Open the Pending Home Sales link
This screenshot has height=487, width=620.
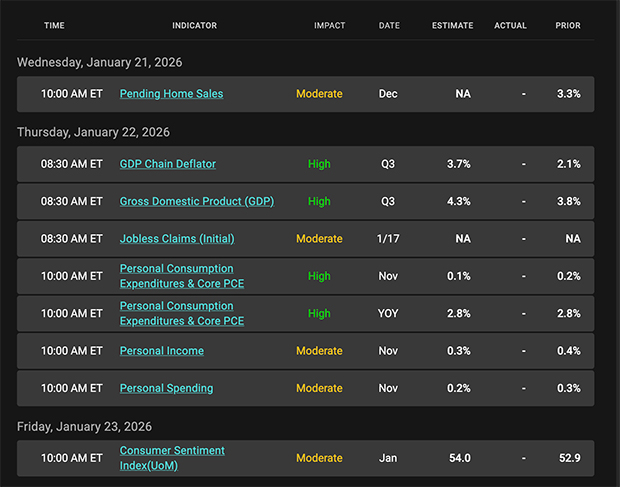[171, 94]
